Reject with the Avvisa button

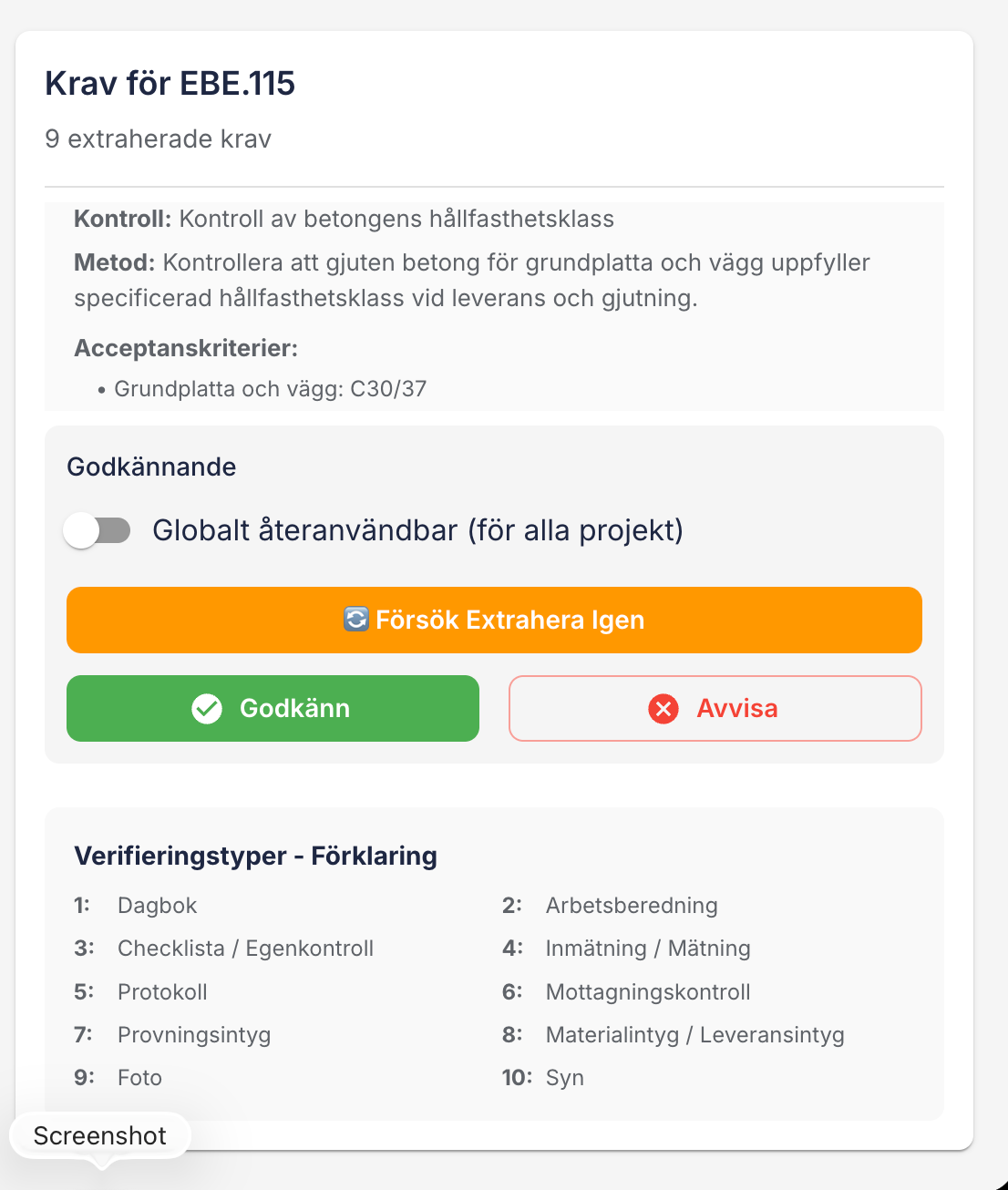pos(715,708)
